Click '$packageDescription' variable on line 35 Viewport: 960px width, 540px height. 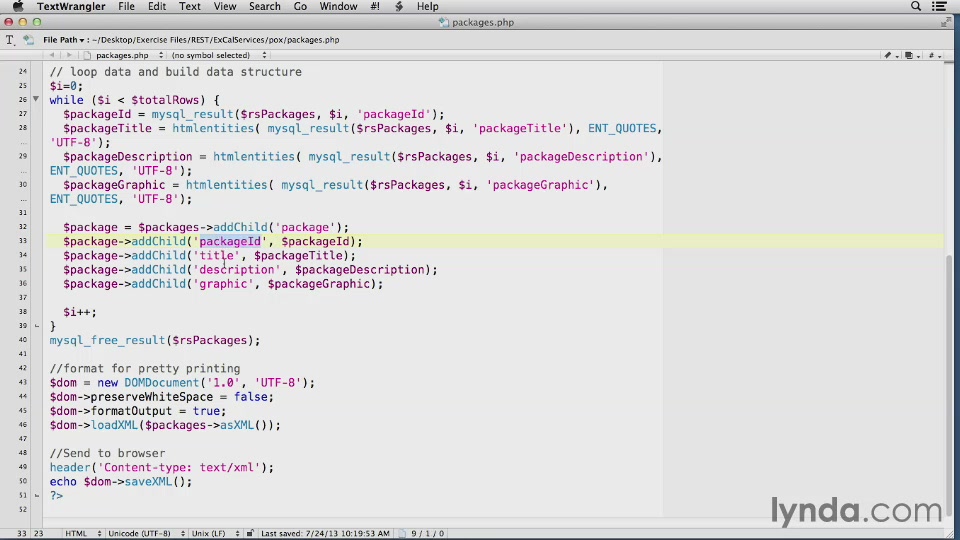point(360,269)
